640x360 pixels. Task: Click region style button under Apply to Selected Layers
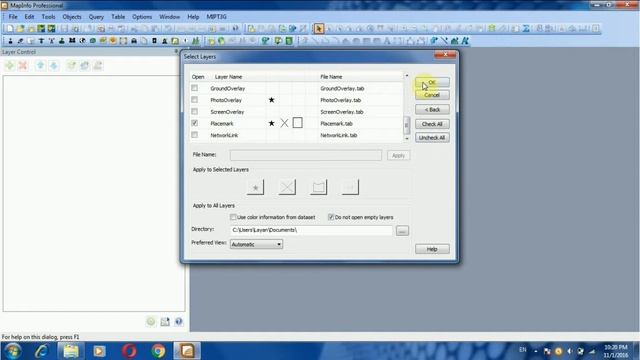point(318,187)
